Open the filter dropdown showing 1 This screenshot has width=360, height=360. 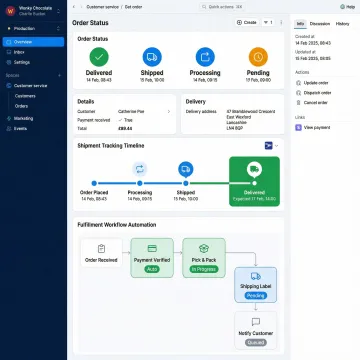268,22
